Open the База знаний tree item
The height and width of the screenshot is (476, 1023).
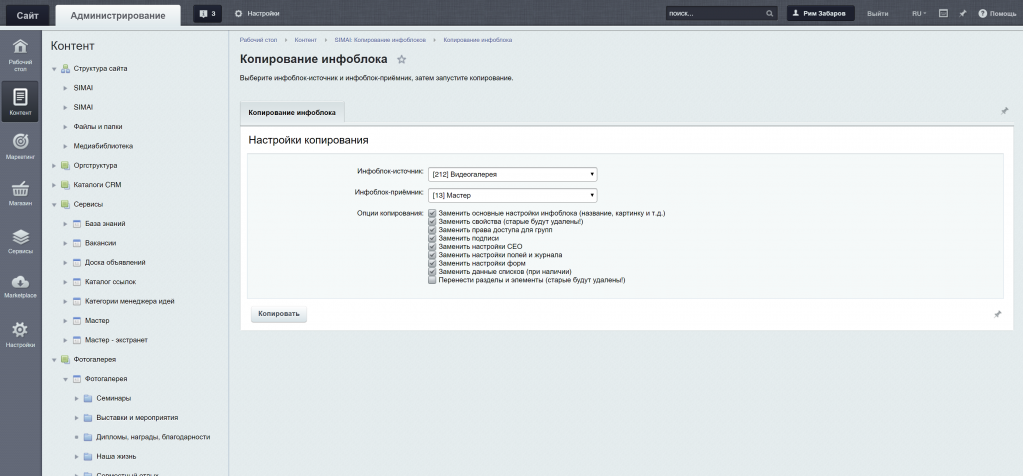coord(105,223)
